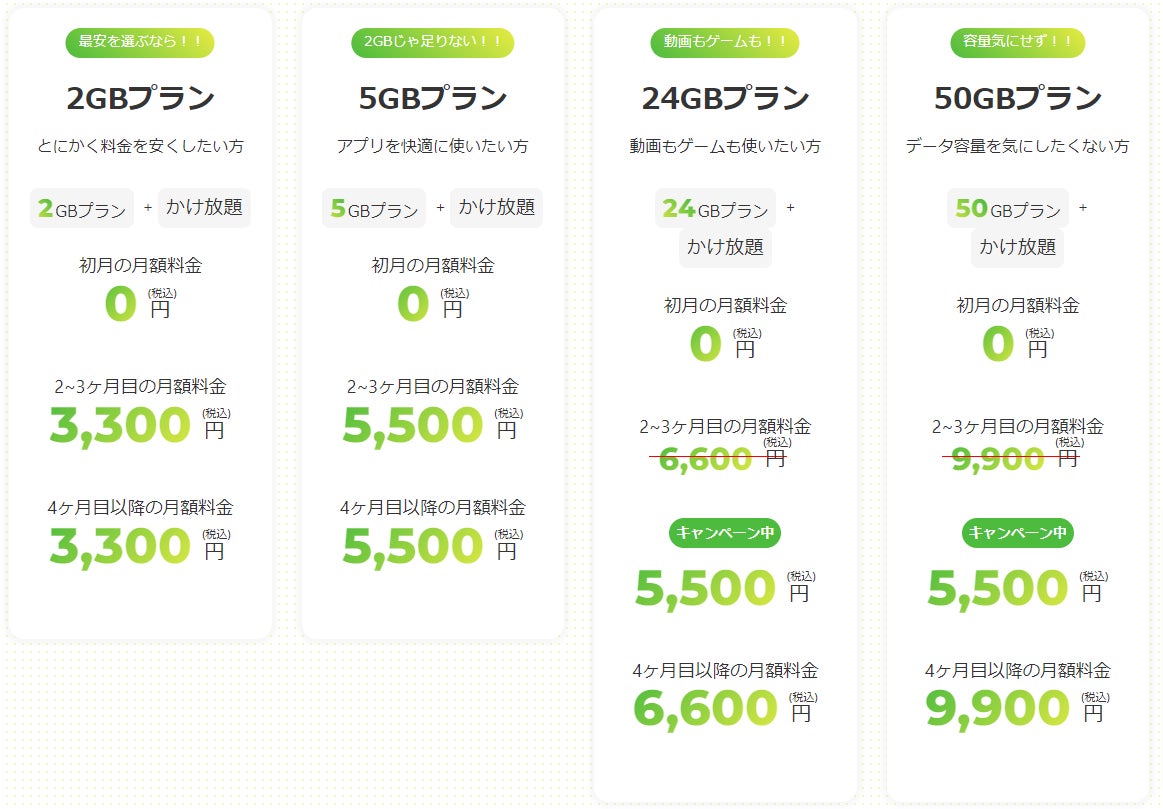
Task: Click the crossed-out 9,900 円 price
Action: [x=1010, y=458]
